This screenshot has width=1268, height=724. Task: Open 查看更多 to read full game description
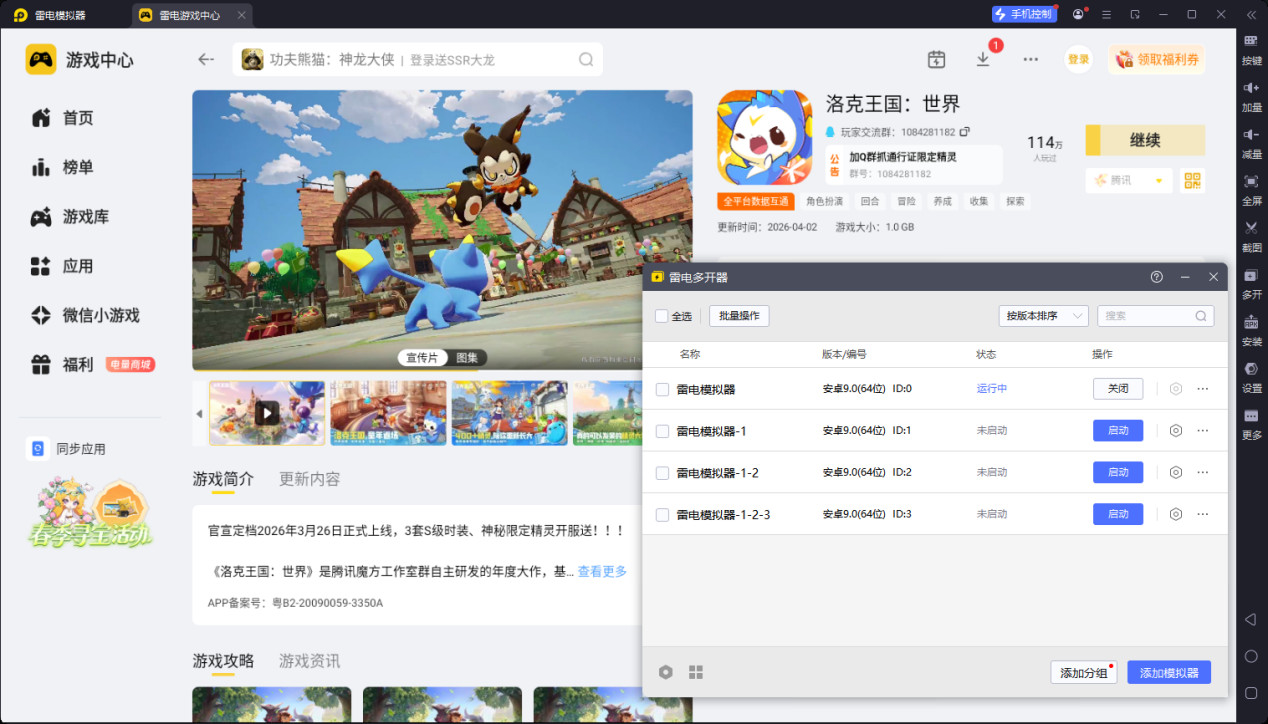pyautogui.click(x=602, y=570)
